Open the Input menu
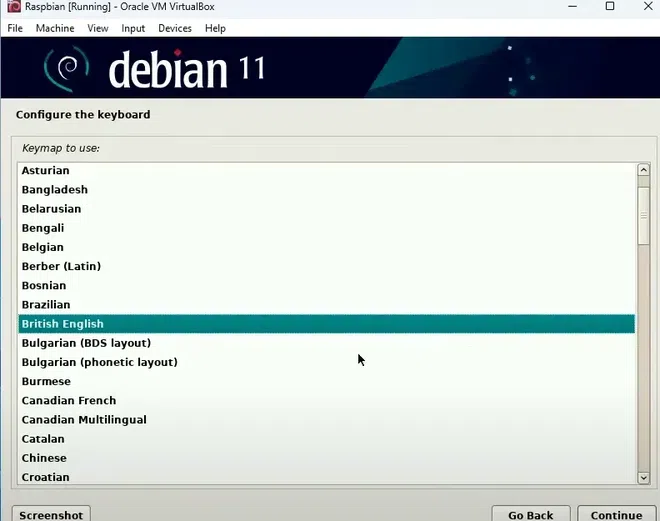The width and height of the screenshot is (660, 521). click(133, 28)
